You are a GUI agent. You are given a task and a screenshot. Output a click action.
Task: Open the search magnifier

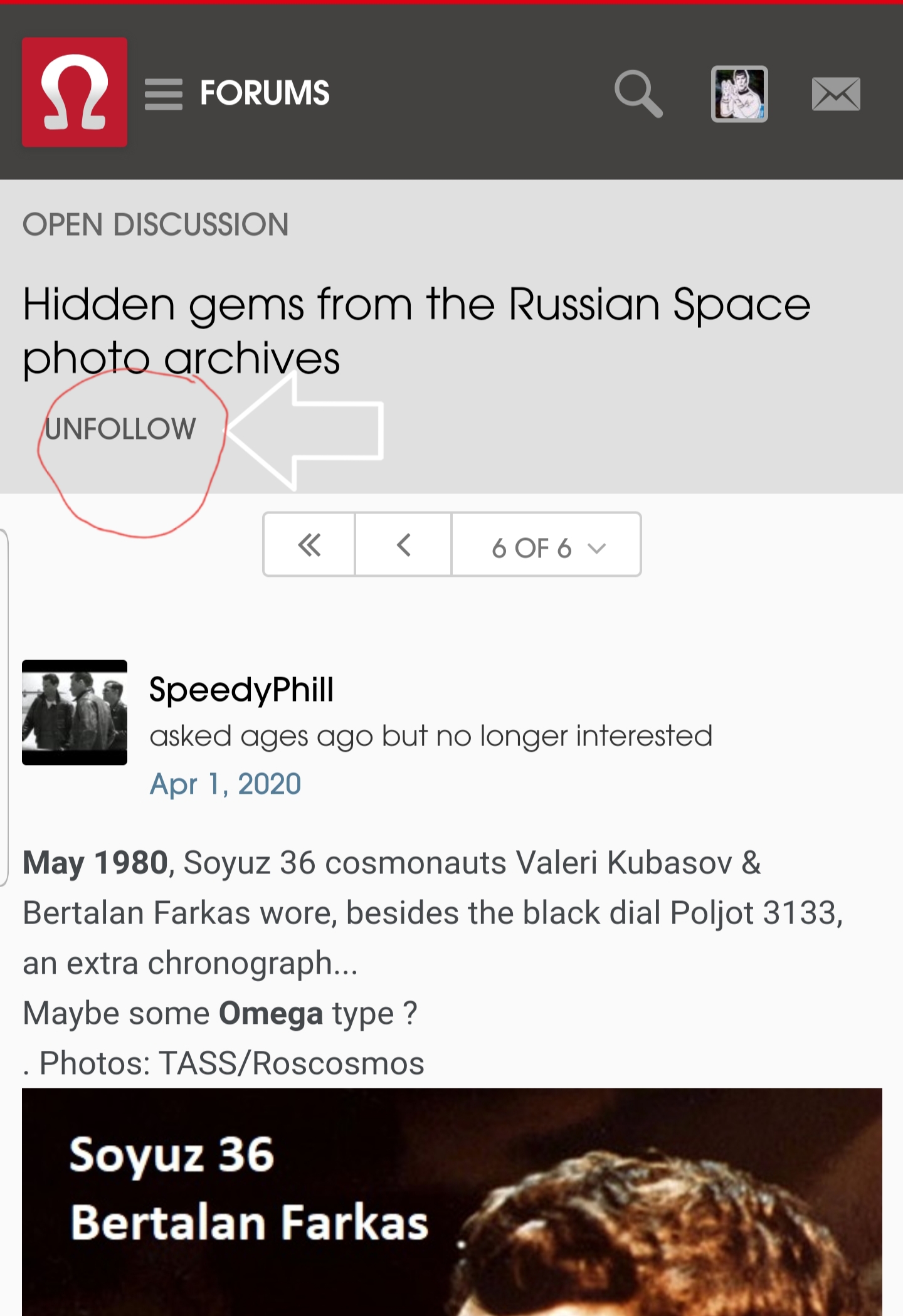tap(638, 94)
